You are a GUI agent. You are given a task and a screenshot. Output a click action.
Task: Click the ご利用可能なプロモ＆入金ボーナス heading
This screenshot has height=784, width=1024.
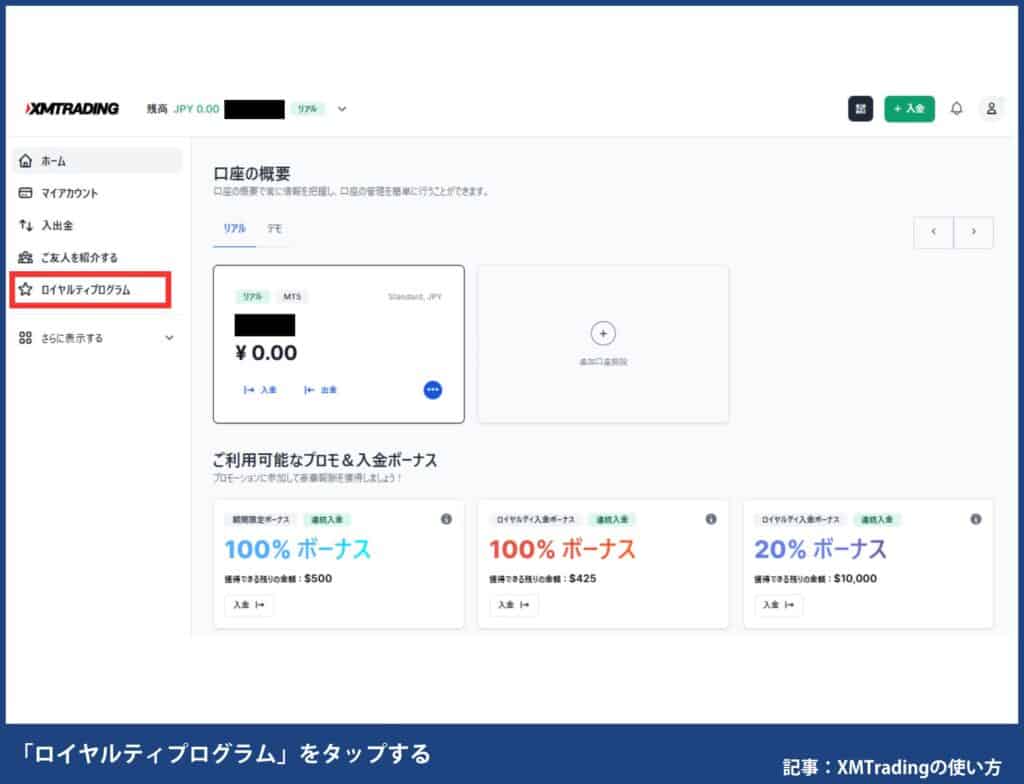pyautogui.click(x=325, y=460)
